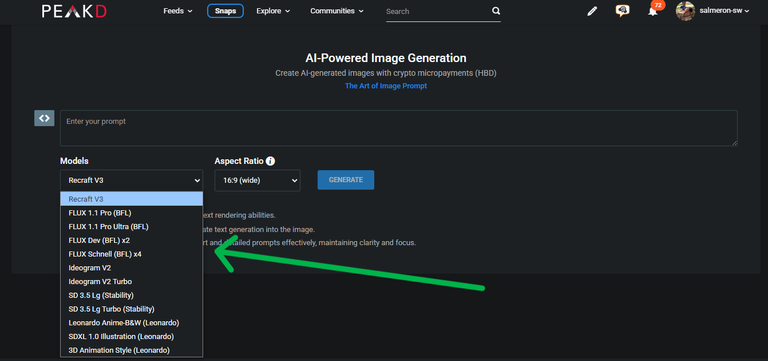
Task: Select FLUX Dev (BFL) x2 option
Action: [x=131, y=241]
